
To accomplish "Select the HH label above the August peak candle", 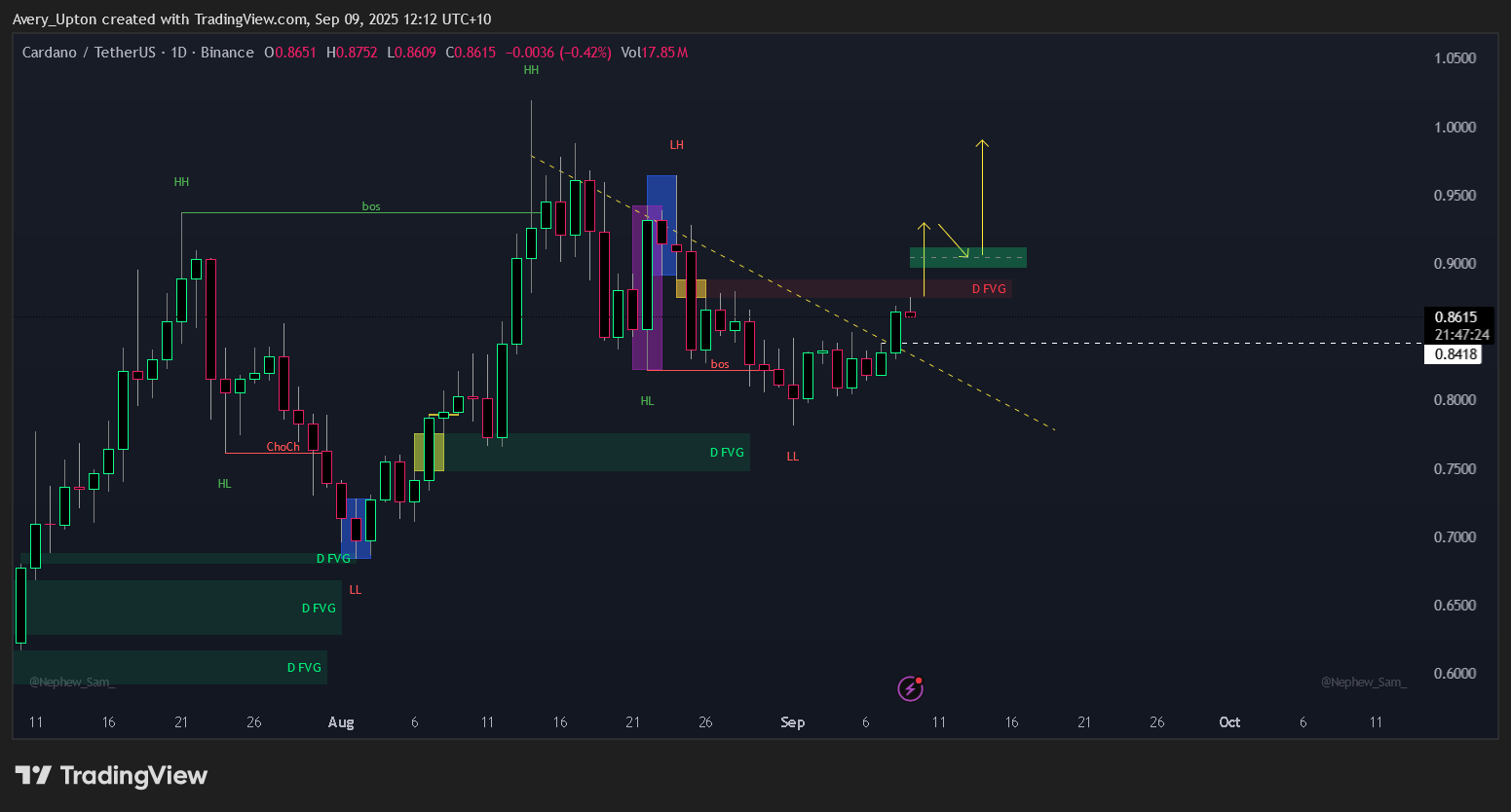I will (531, 70).
